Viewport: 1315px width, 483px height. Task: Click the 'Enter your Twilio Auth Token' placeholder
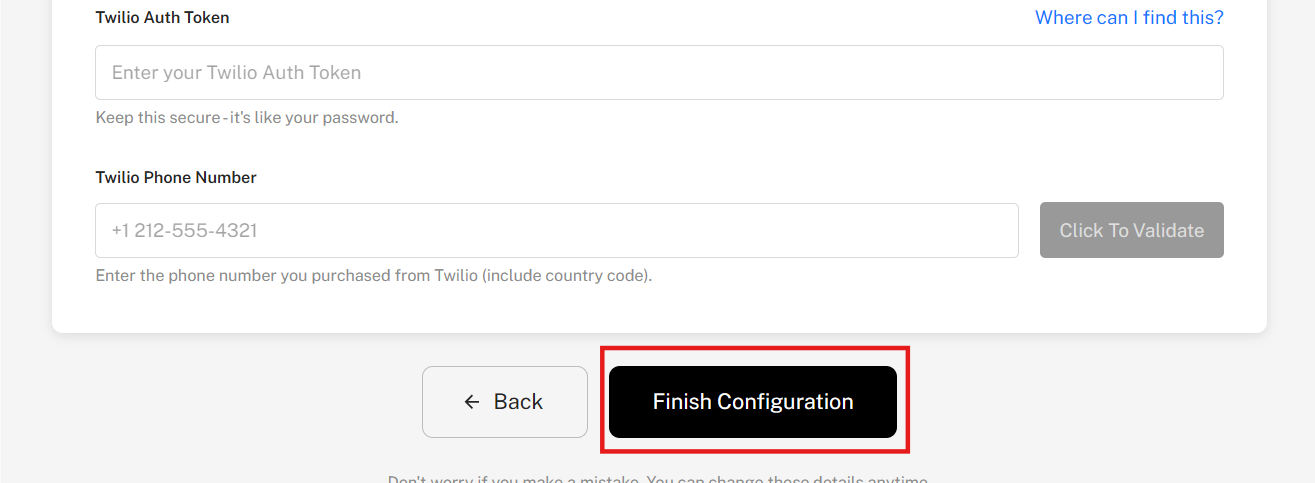[x=236, y=72]
